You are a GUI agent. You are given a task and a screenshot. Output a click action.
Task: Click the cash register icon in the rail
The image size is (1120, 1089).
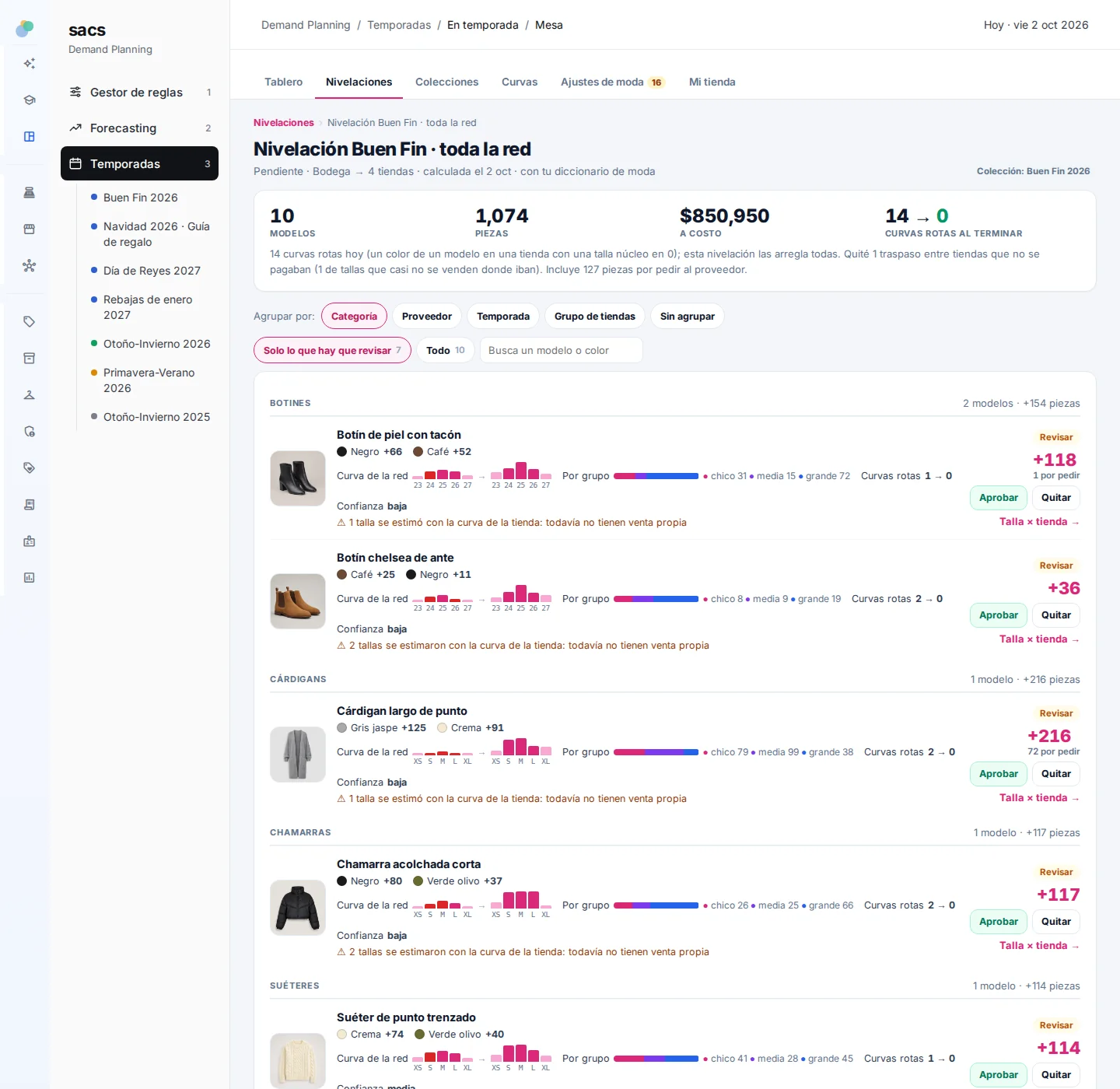click(29, 193)
